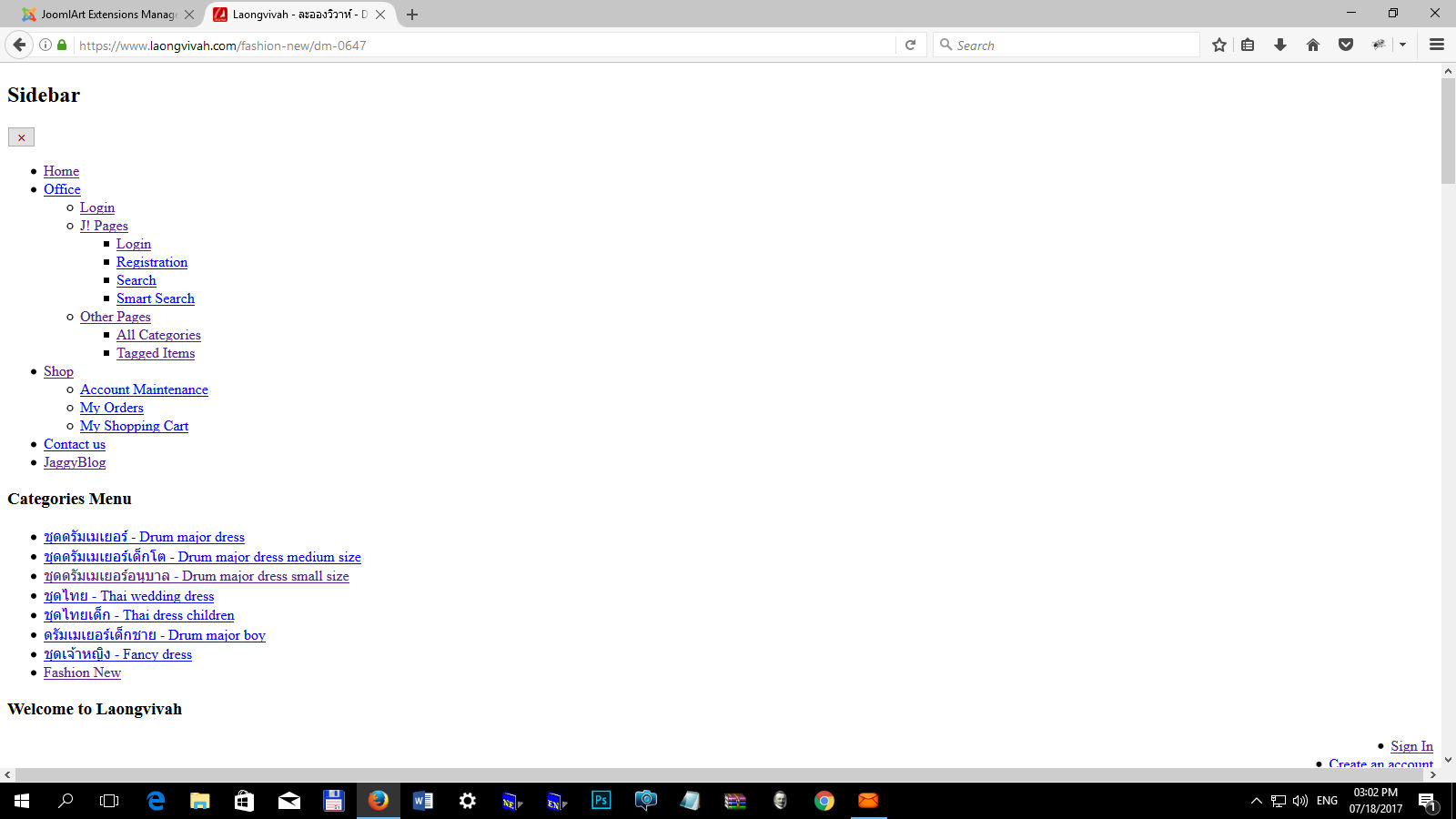The width and height of the screenshot is (1456, 819).
Task: Save page to Pocket icon
Action: pyautogui.click(x=1346, y=45)
